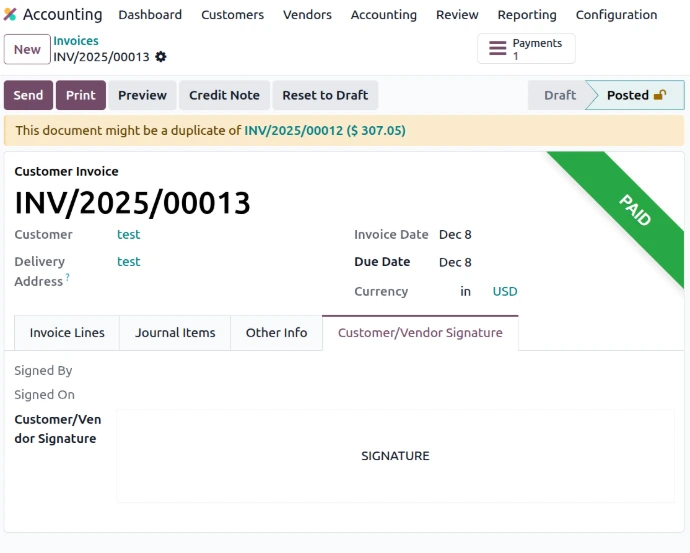690x553 pixels.
Task: Click the lock icon on Posted status
Action: (660, 96)
